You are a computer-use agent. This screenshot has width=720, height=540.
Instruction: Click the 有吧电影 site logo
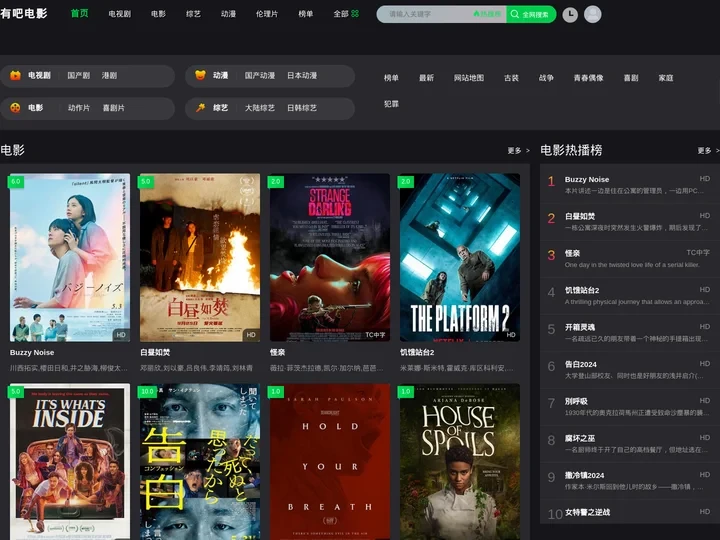click(x=24, y=13)
